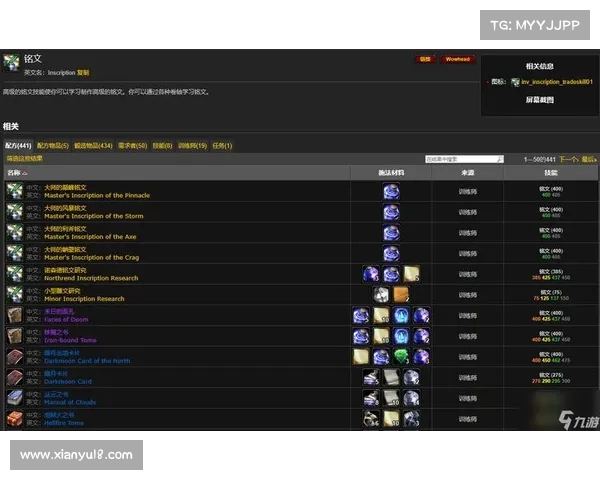Viewport: 600px width, 480px height.
Task: Open Master's Inscription of the Pinnacle icon
Action: [x=15, y=191]
